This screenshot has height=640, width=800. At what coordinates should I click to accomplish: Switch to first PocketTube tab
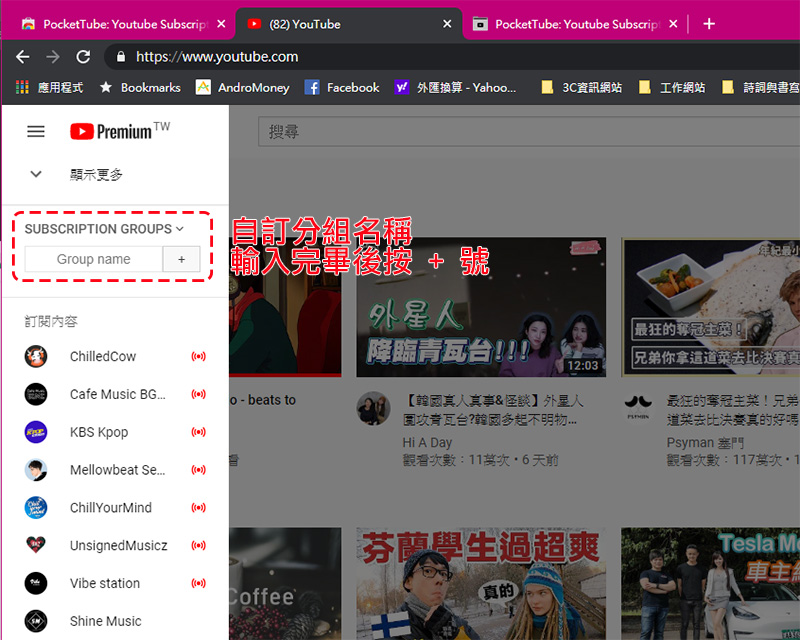[x=115, y=24]
